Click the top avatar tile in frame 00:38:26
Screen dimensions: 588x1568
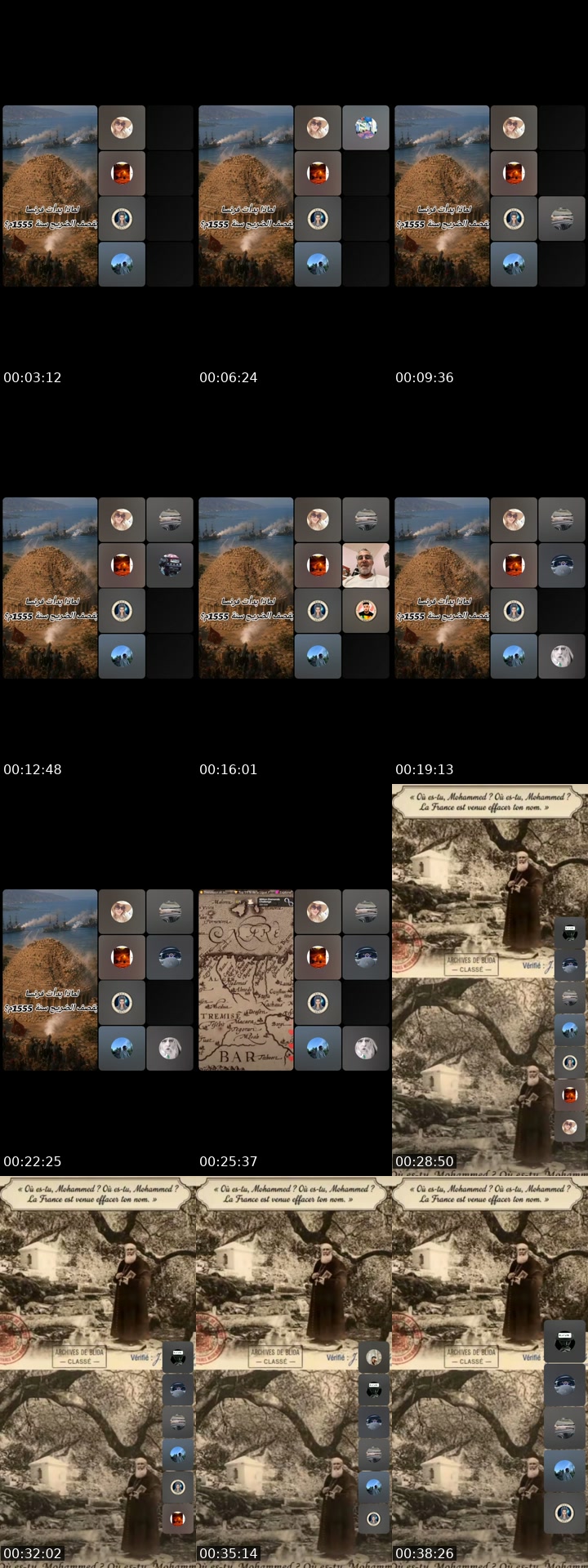[564, 1342]
